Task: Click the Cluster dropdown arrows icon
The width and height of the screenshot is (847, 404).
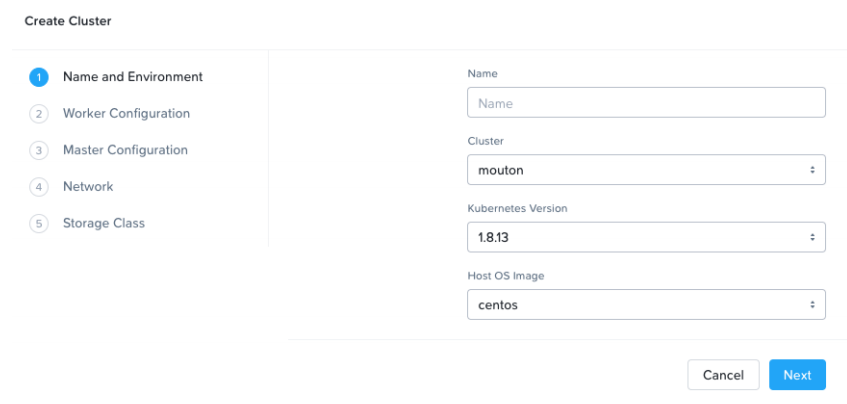Action: 812,170
